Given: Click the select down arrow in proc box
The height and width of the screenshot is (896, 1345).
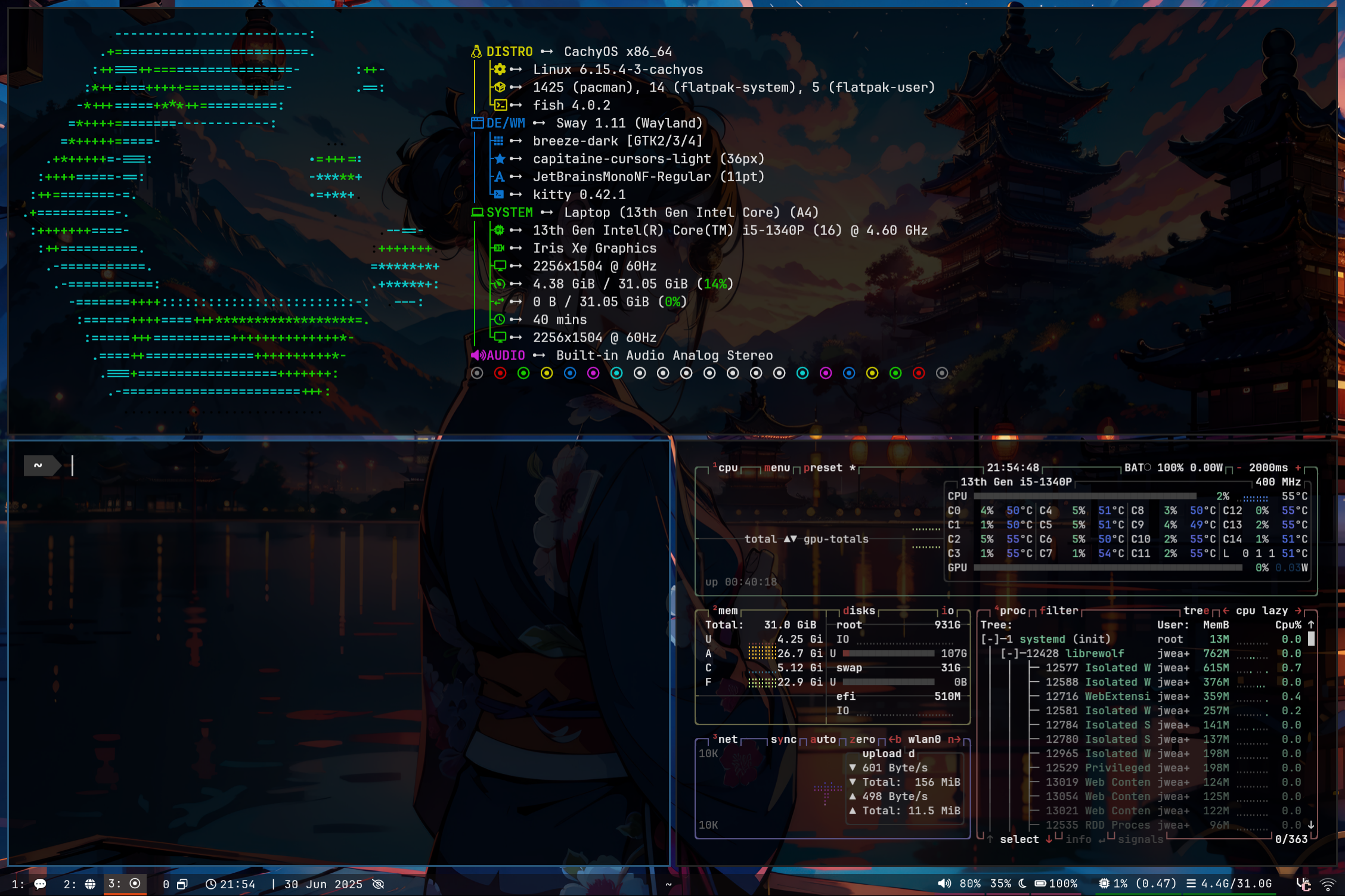Looking at the screenshot, I should [x=1049, y=839].
